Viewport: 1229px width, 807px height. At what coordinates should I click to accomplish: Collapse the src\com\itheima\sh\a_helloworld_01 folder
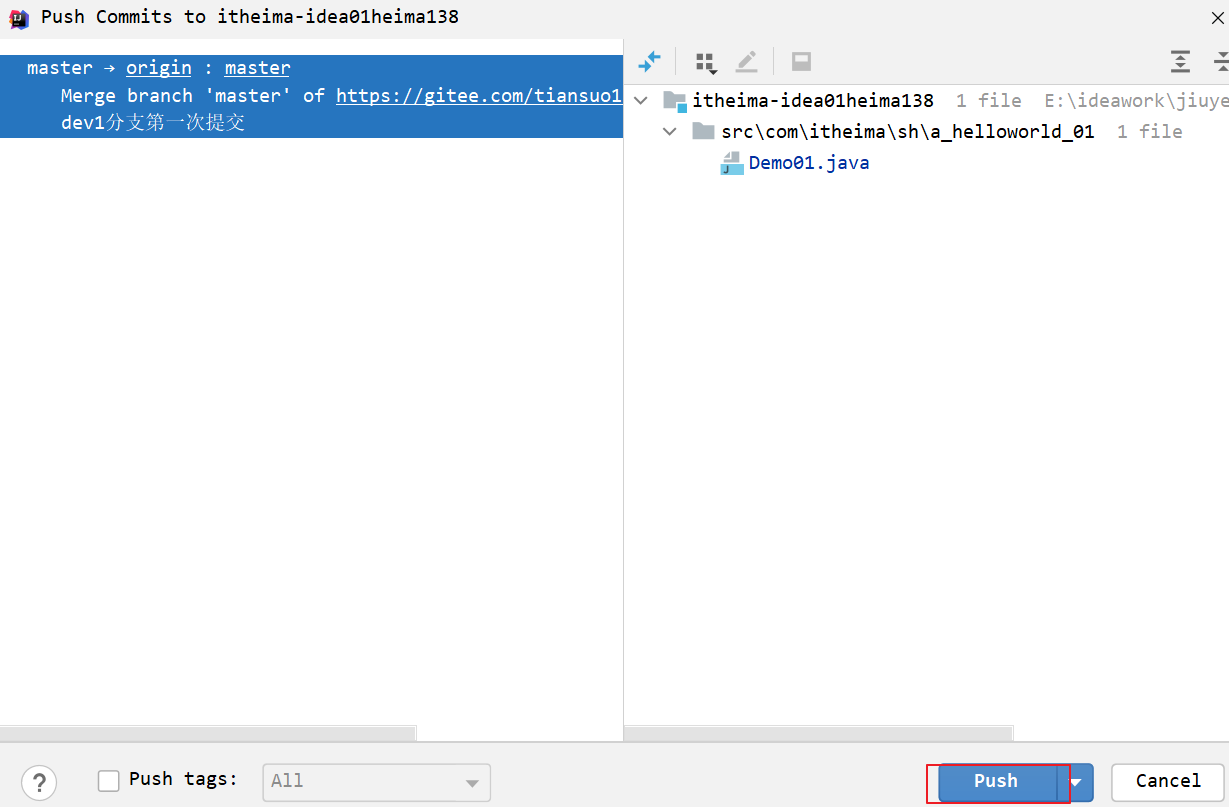point(670,132)
